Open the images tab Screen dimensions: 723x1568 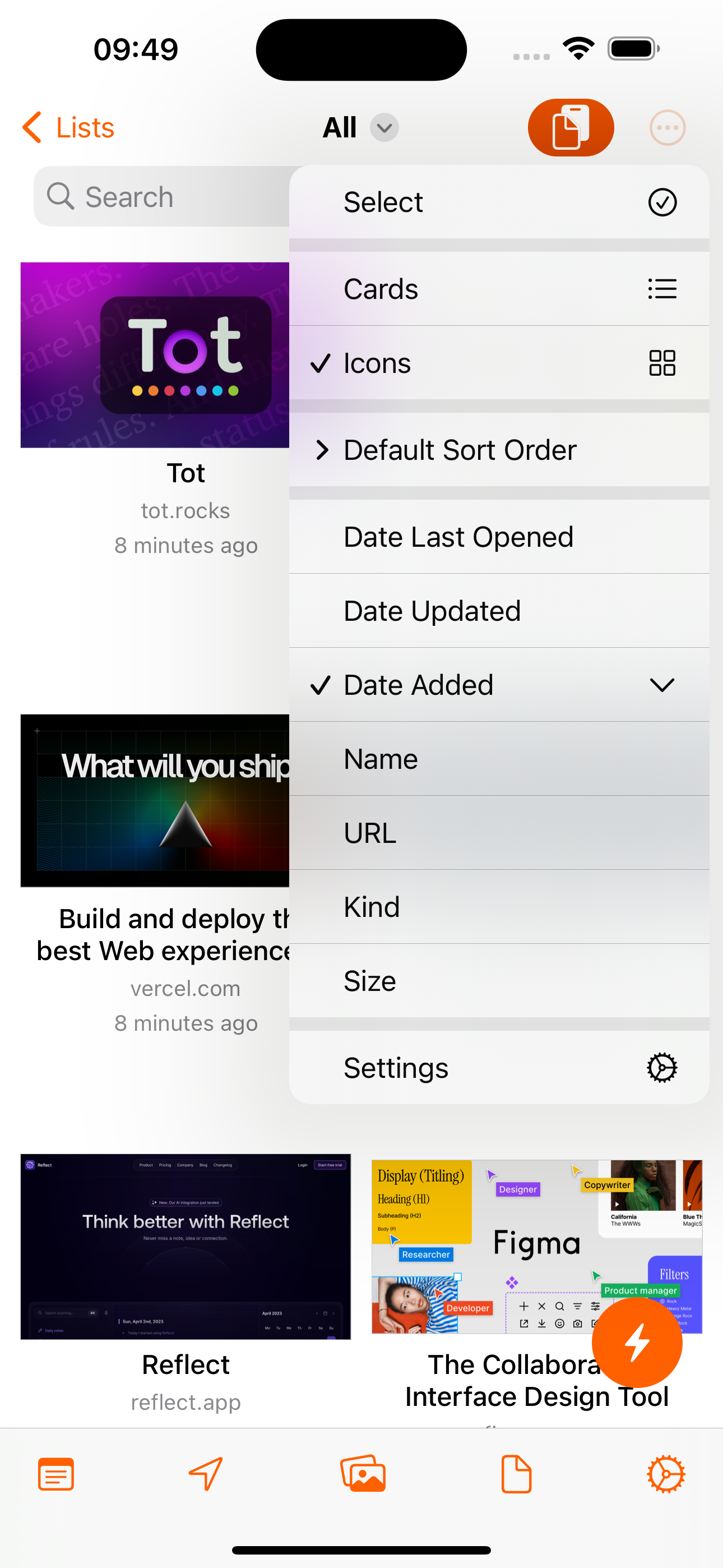tap(363, 1474)
